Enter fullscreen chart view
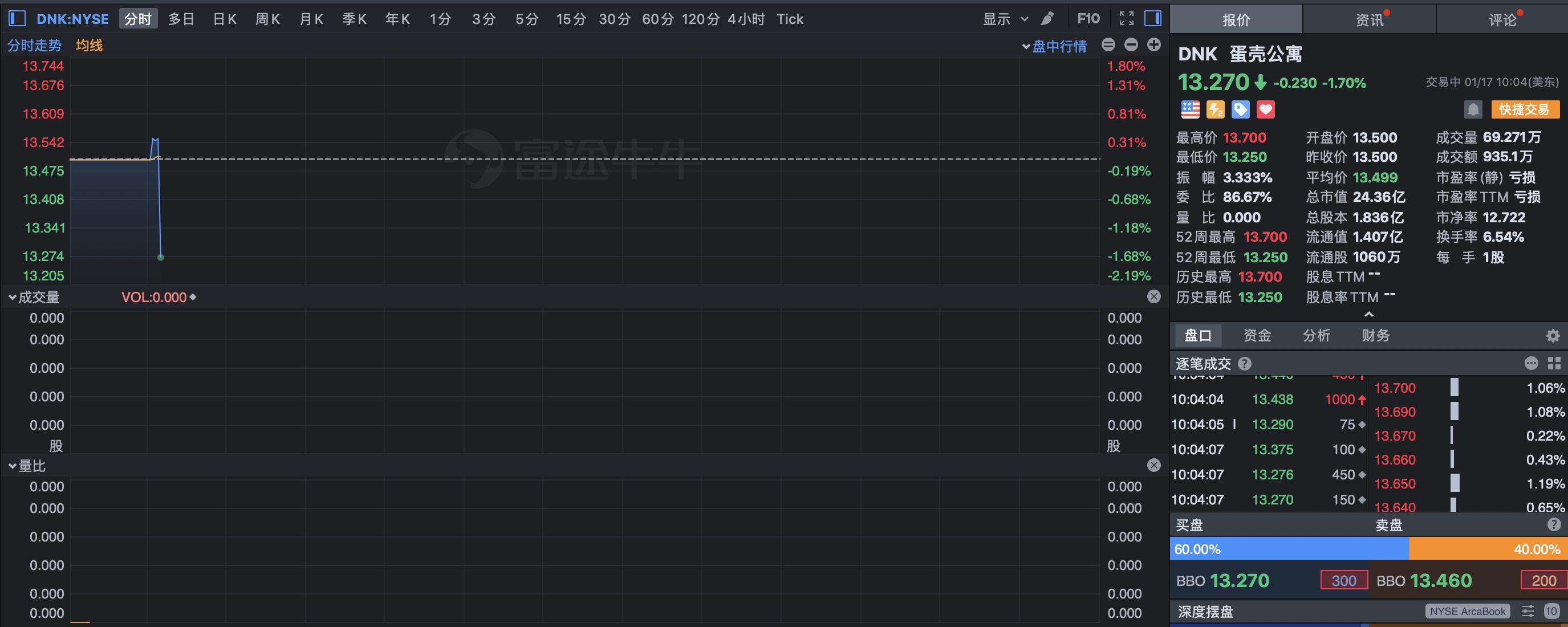 click(x=1127, y=19)
